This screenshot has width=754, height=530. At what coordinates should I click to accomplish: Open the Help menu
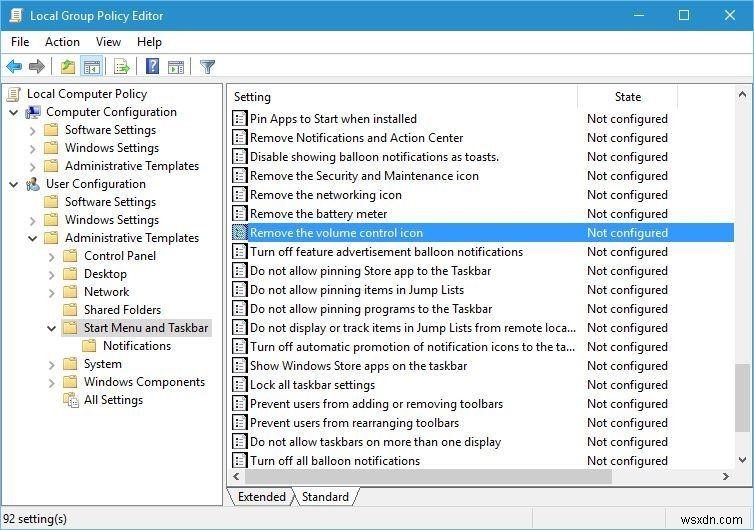[x=149, y=42]
